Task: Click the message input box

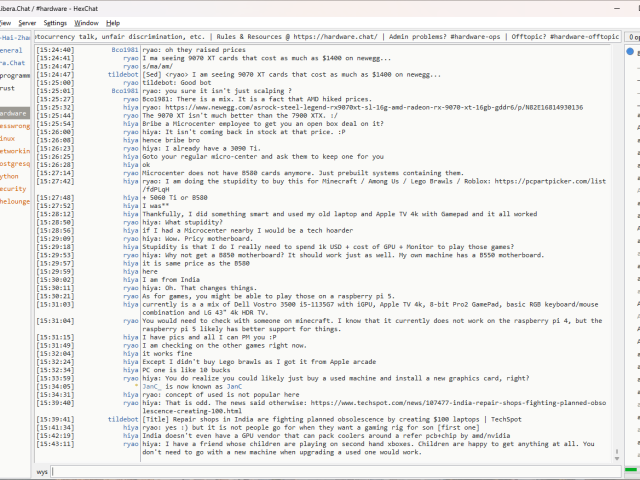Action: pos(337,472)
